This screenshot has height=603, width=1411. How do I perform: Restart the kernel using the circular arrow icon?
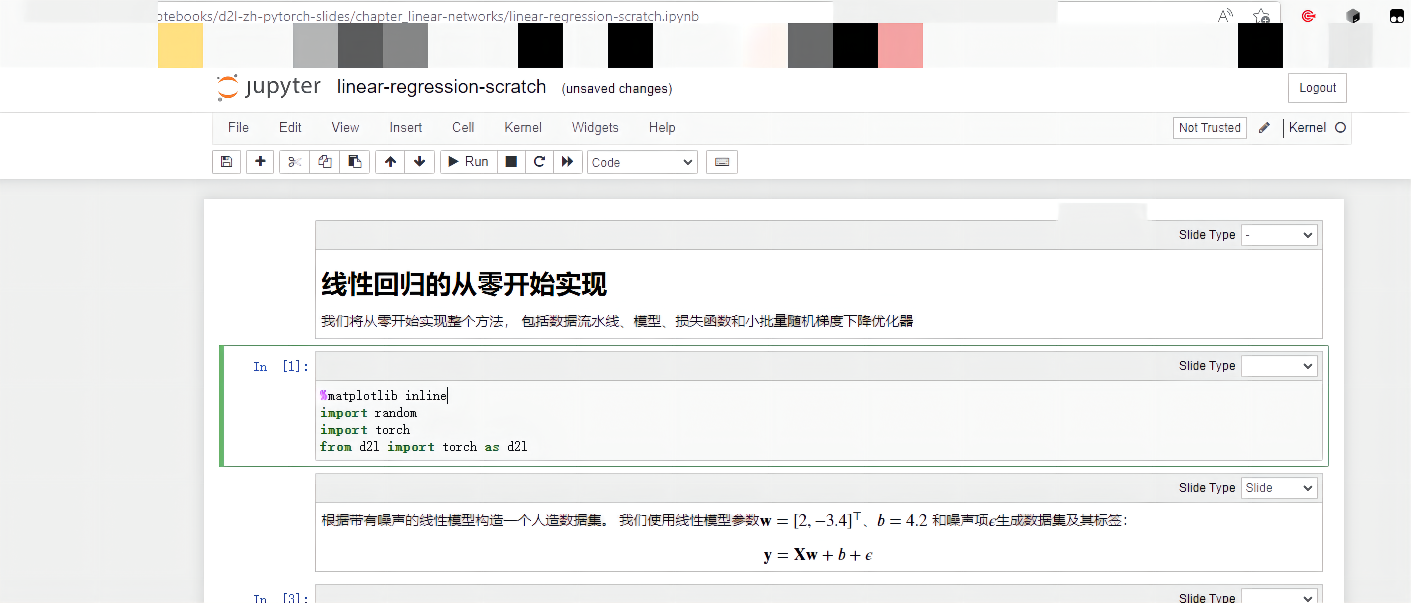[x=539, y=162]
